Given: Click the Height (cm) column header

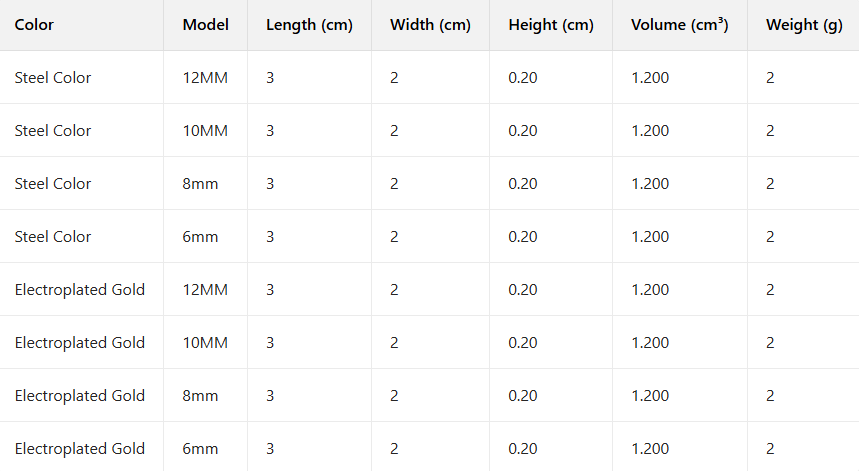Looking at the screenshot, I should (550, 25).
